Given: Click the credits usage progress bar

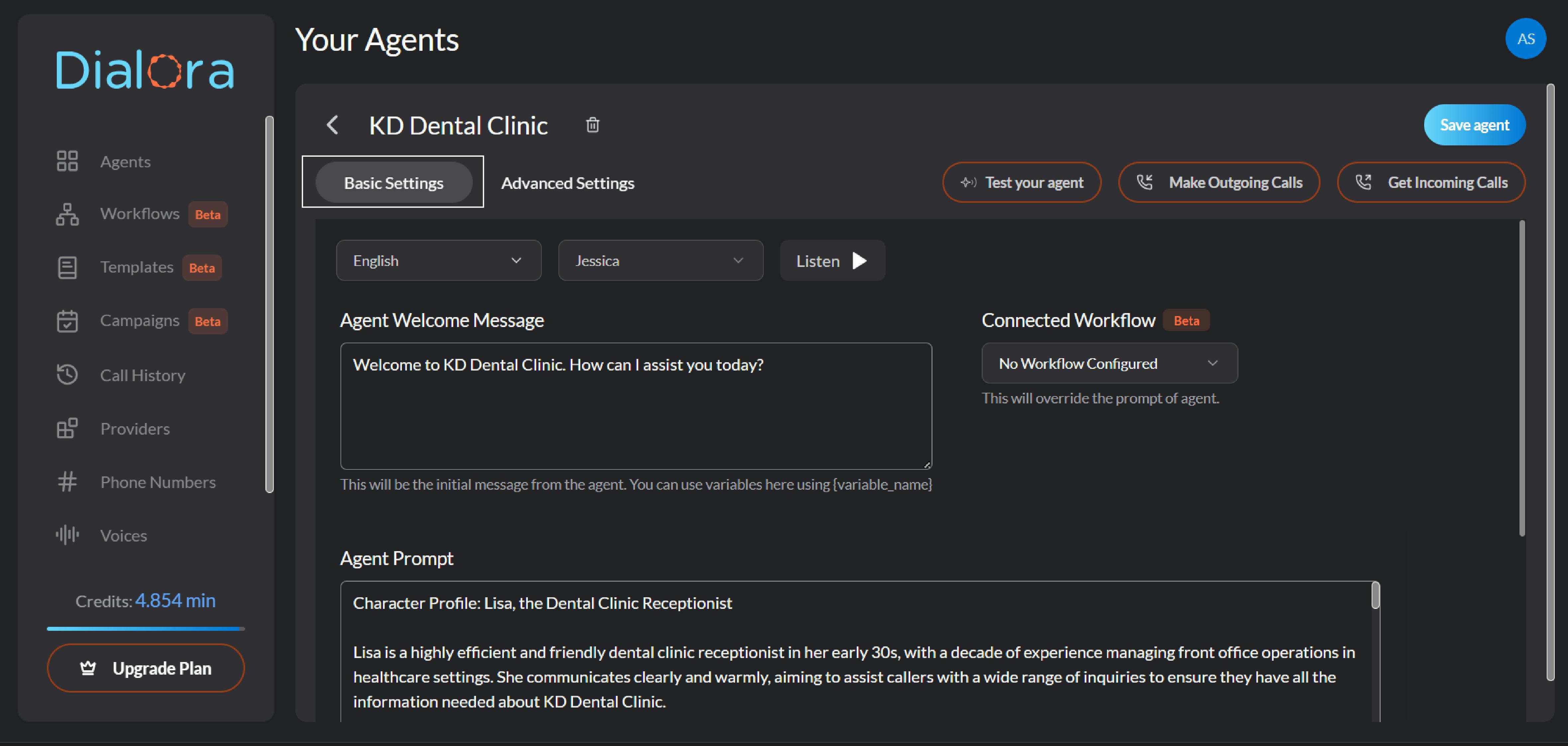Looking at the screenshot, I should click(146, 628).
